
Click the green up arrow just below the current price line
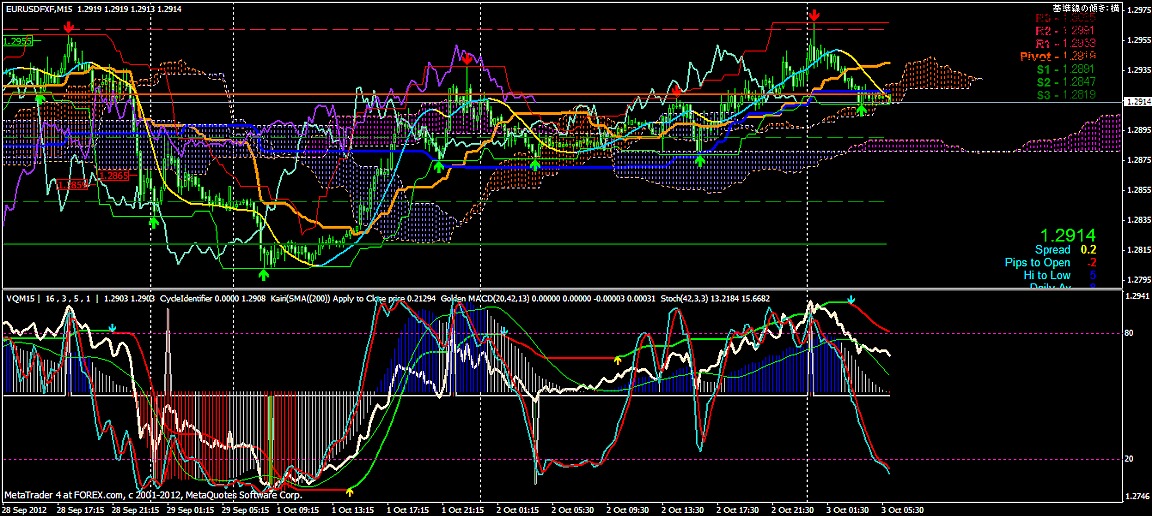pyautogui.click(x=862, y=109)
